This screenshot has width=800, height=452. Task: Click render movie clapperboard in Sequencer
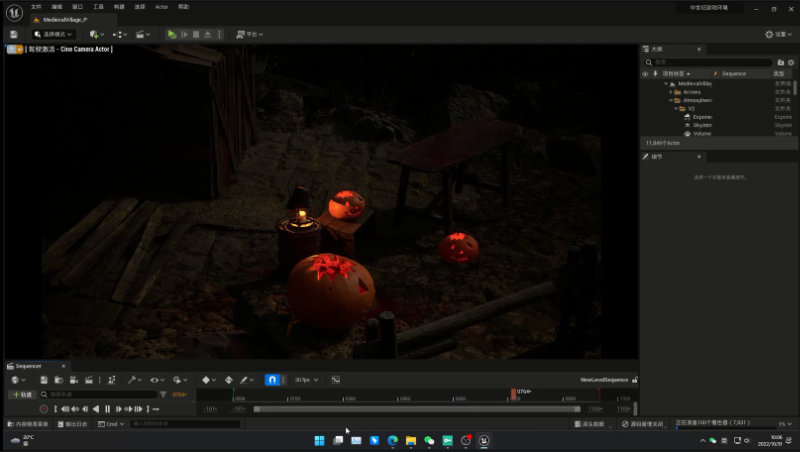89,380
